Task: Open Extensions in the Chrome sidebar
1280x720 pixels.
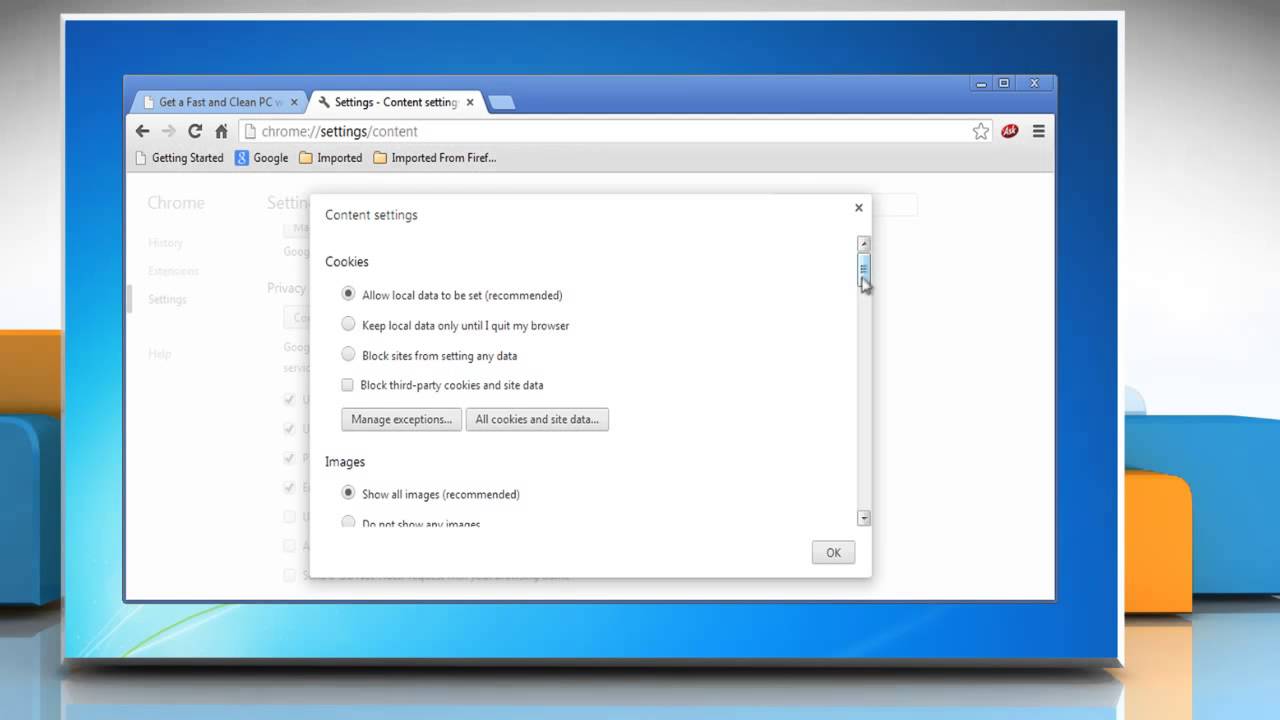Action: 173,271
